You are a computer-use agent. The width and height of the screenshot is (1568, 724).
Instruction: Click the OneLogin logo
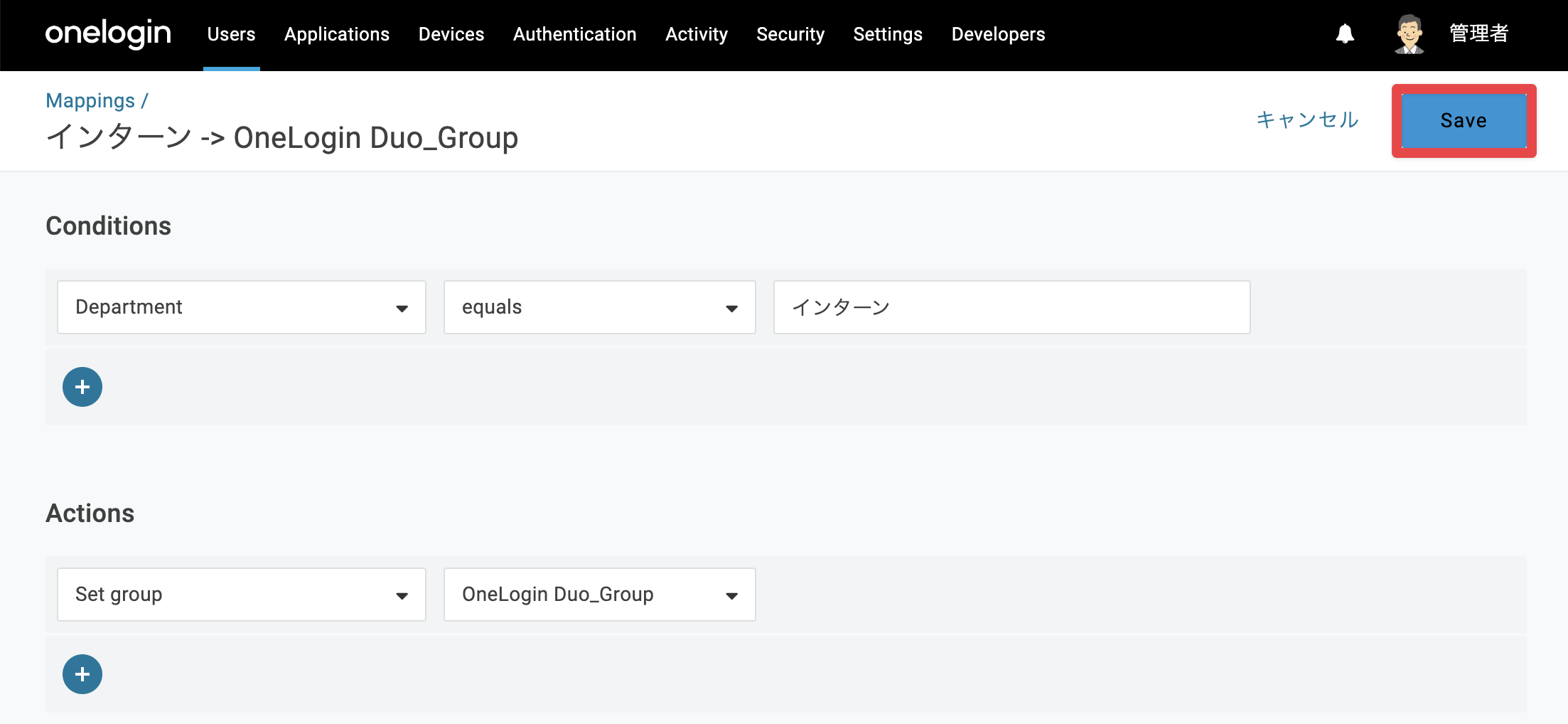point(108,34)
